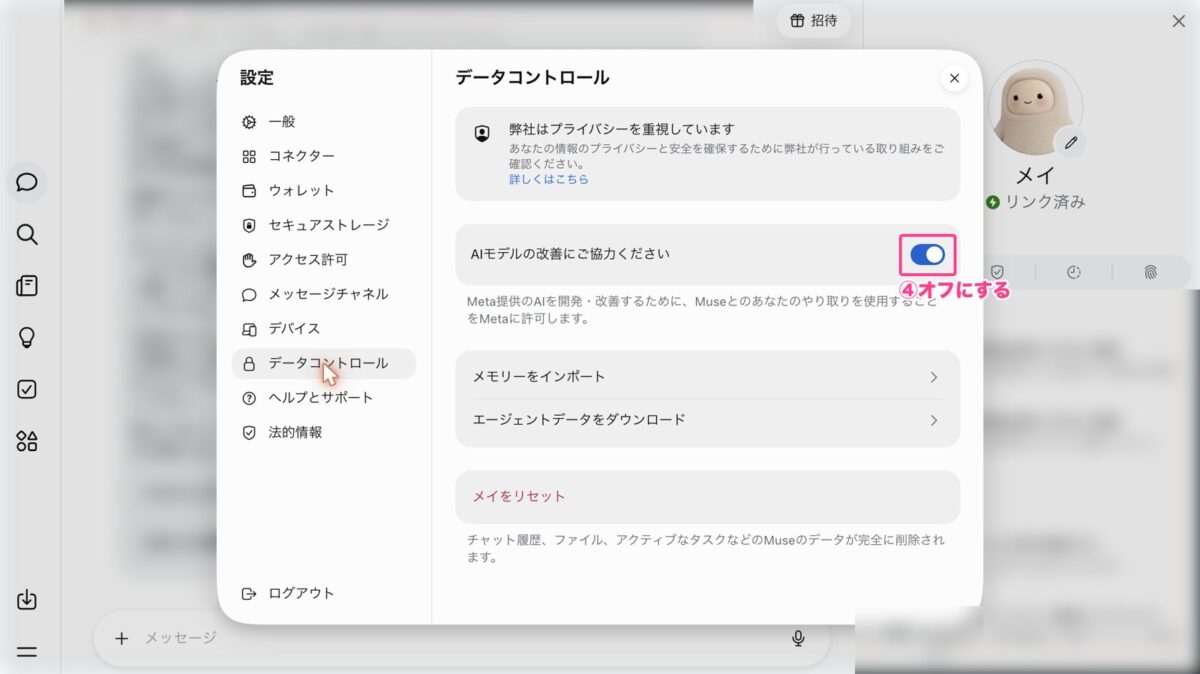Expand メモリーをインポート row
Image resolution: width=1200 pixels, height=674 pixels.
tap(707, 377)
